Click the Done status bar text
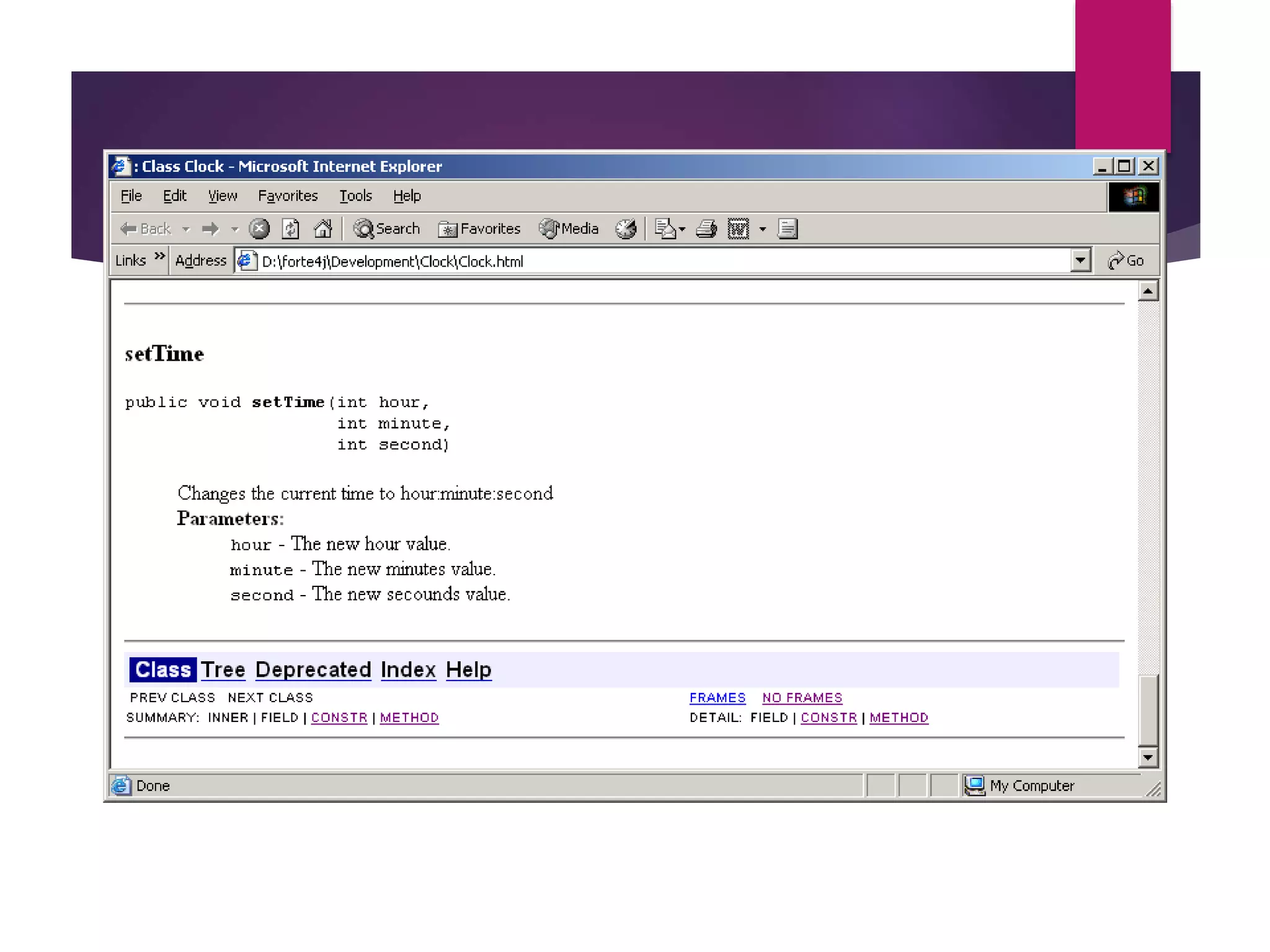This screenshot has width=1270, height=952. (153, 786)
